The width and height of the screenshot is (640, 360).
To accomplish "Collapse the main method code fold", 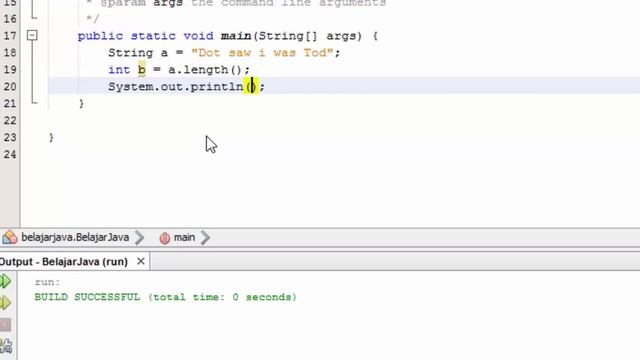I will 32,36.
